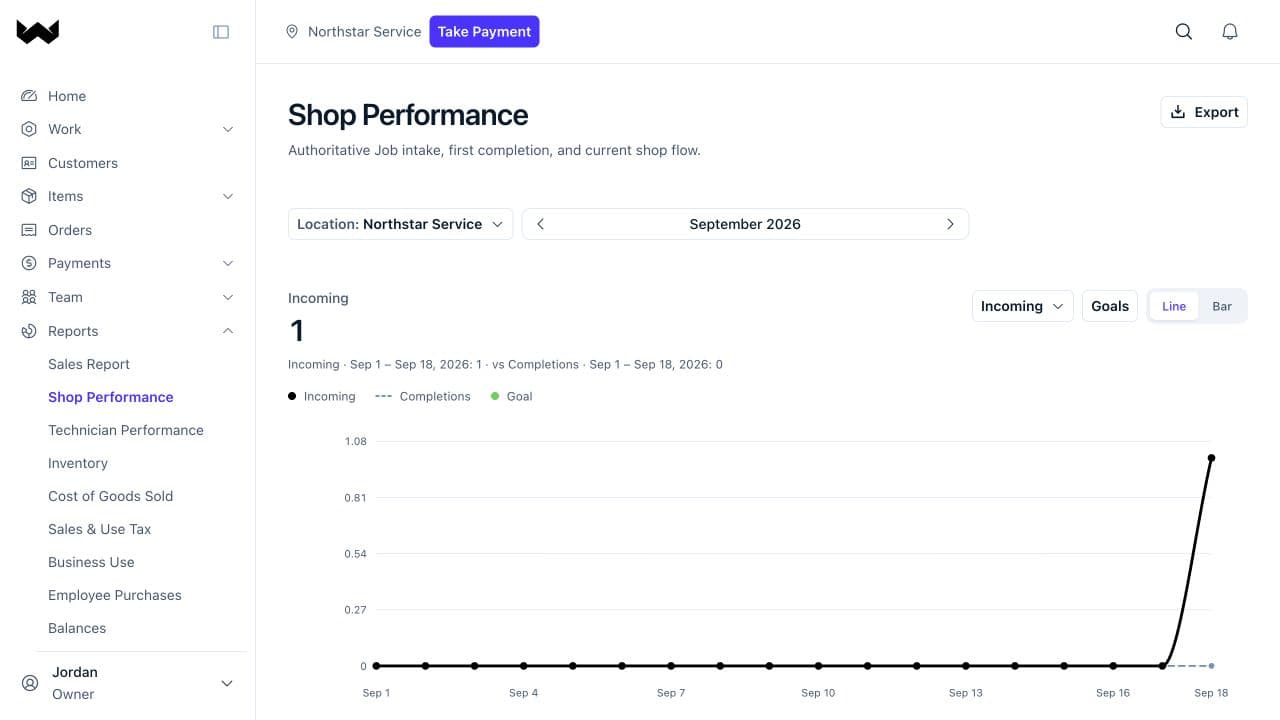Click the Export button
Viewport: 1280px width, 720px height.
[x=1204, y=112]
